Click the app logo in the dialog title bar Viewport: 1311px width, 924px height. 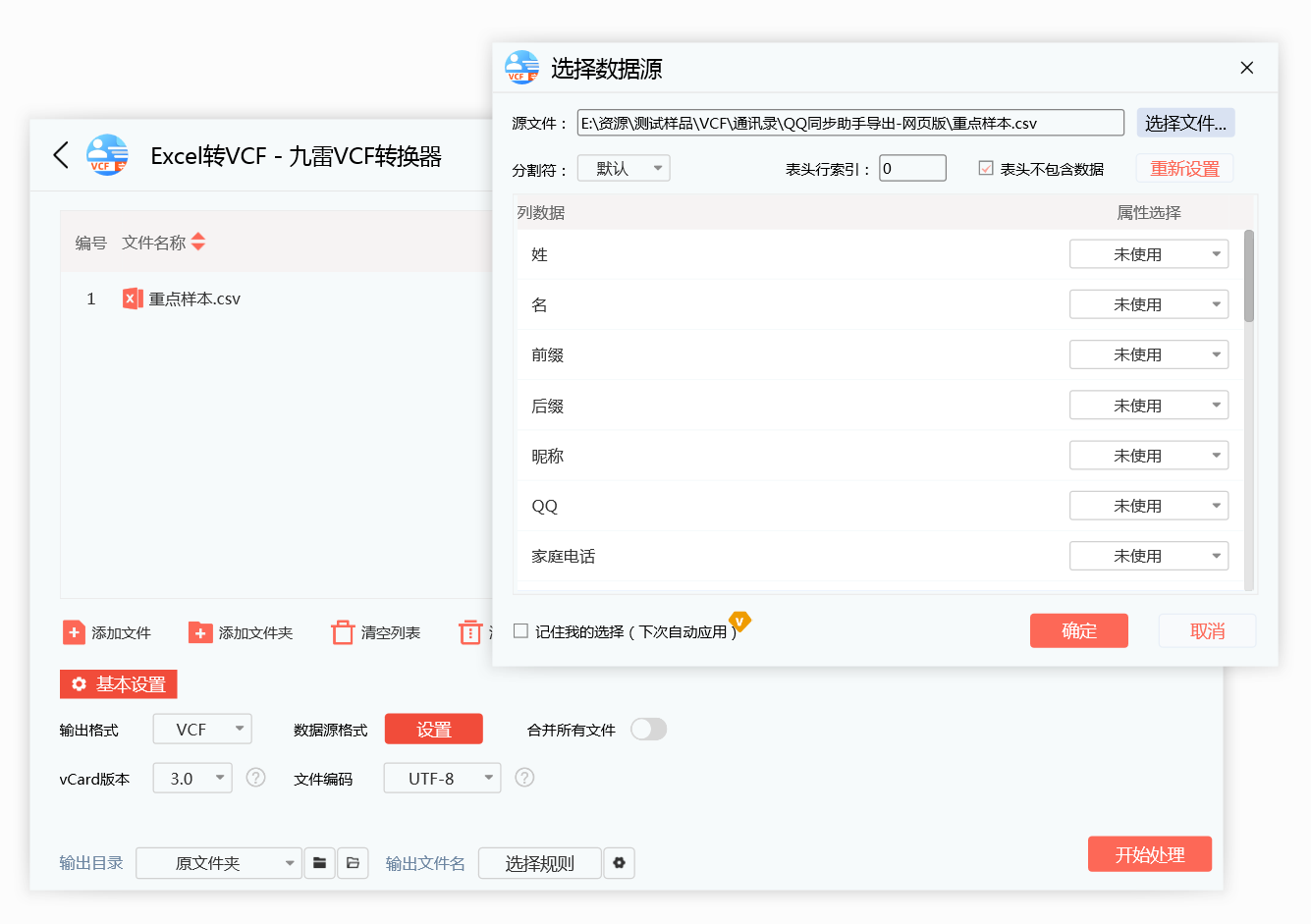[520, 67]
